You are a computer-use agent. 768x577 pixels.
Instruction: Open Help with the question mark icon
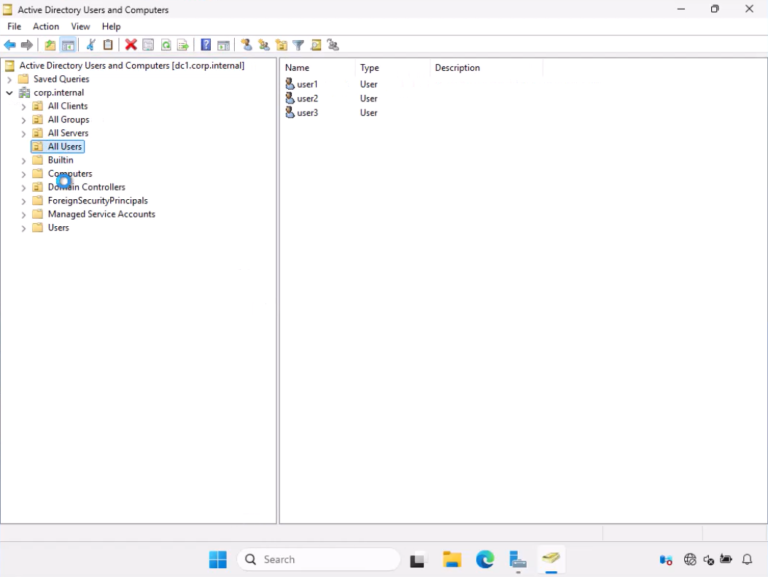pos(206,45)
